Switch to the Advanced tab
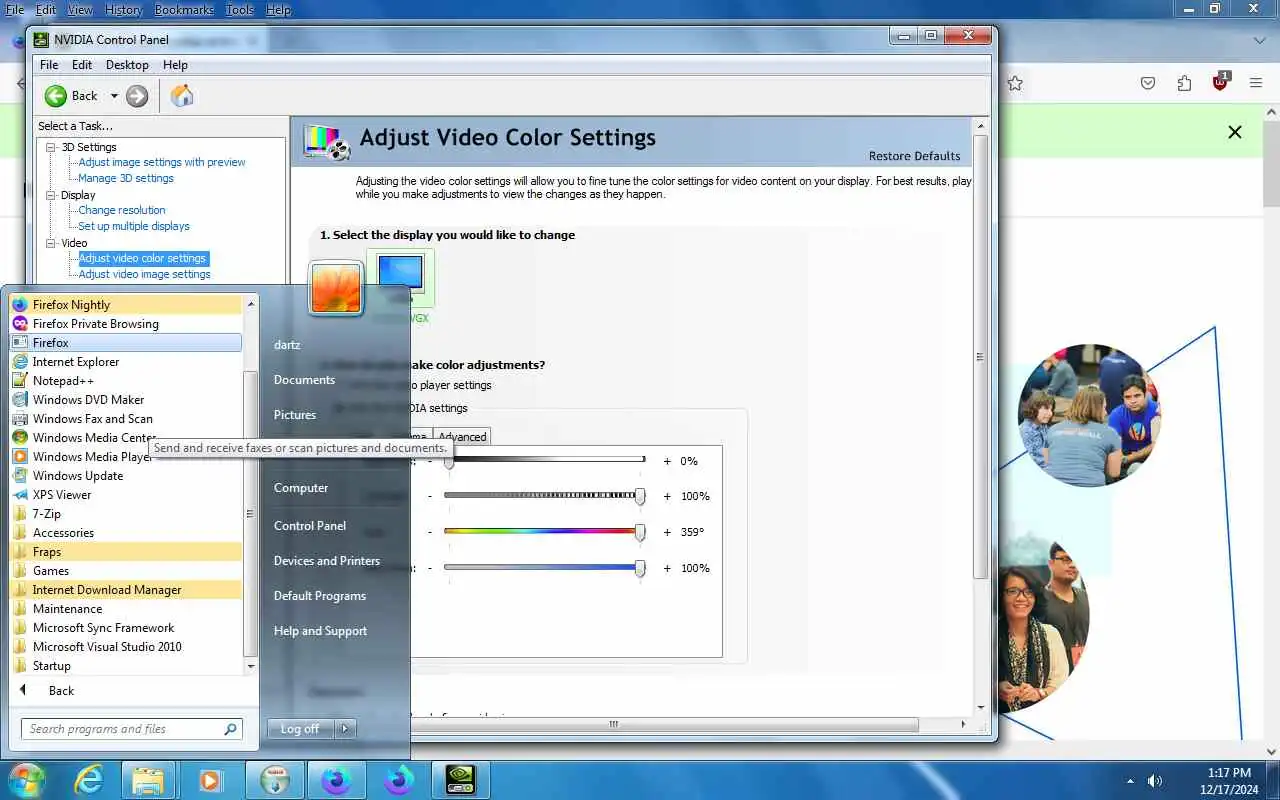Screen dimensions: 1280x800 (462, 437)
